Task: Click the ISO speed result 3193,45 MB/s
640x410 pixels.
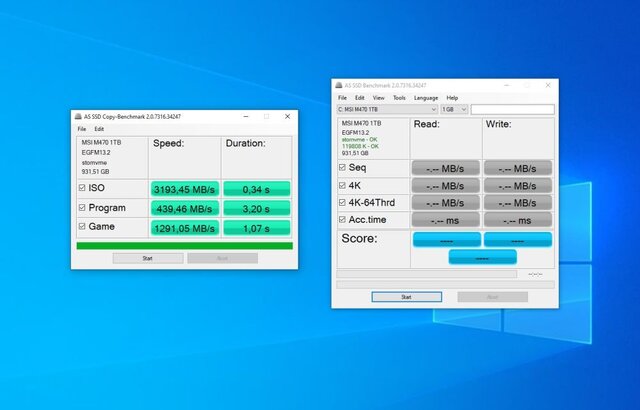Action: click(x=183, y=188)
